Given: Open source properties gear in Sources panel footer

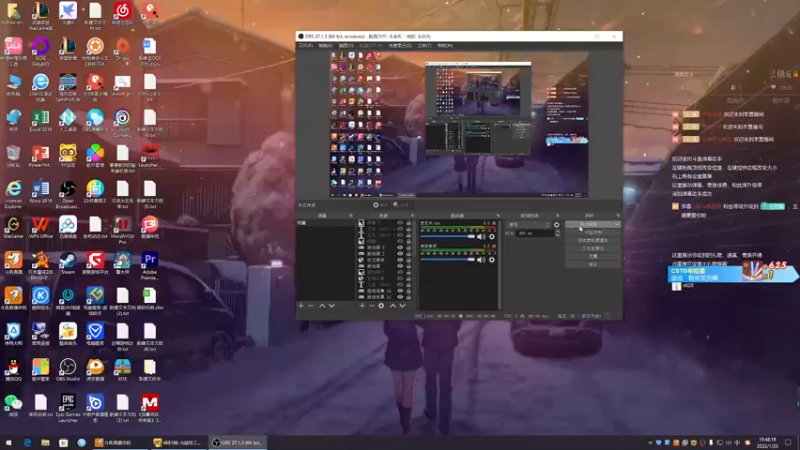Looking at the screenshot, I should [381, 306].
